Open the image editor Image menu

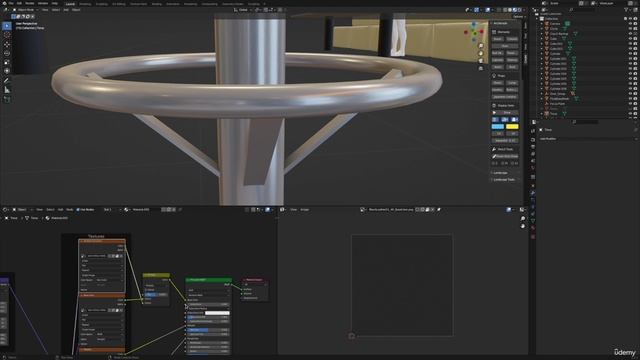pyautogui.click(x=305, y=209)
